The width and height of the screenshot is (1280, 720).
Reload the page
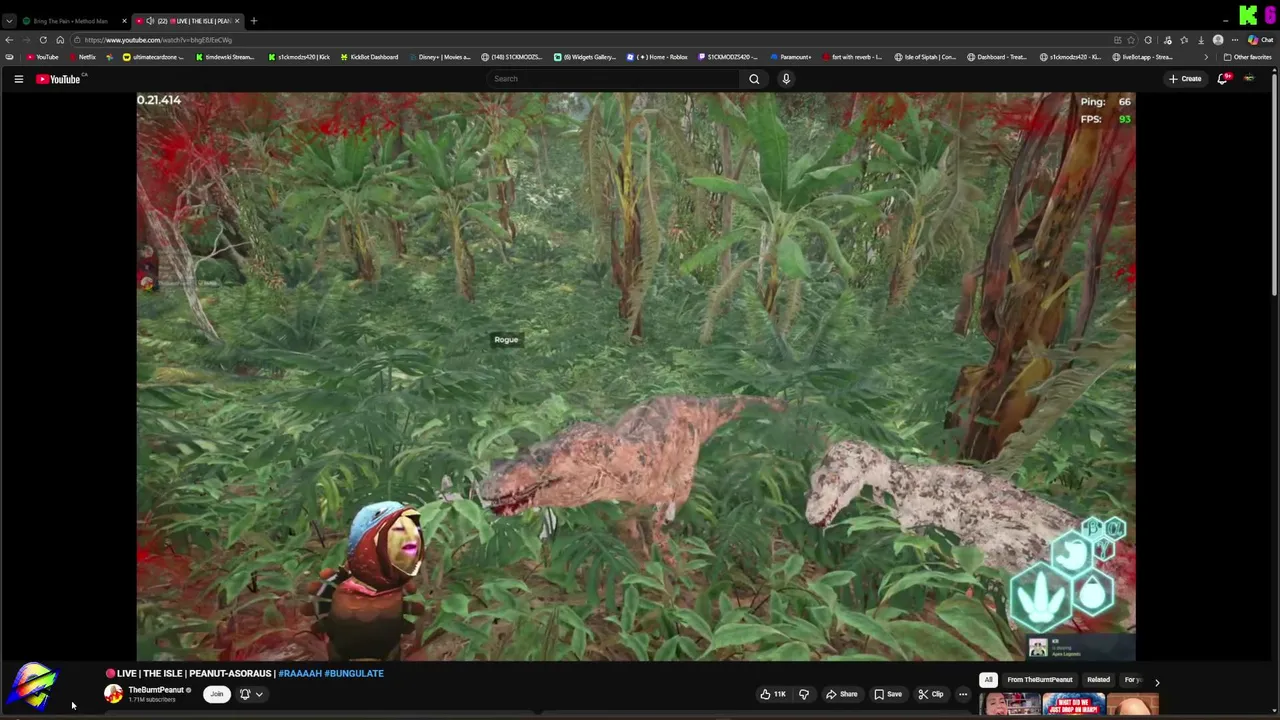[x=43, y=40]
